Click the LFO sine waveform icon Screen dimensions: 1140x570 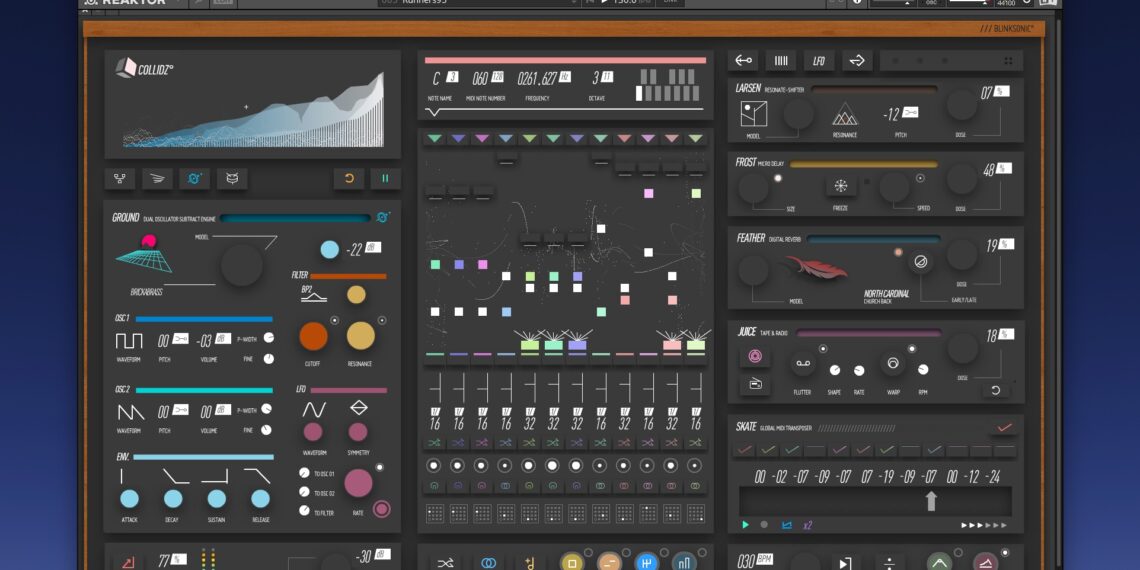click(x=314, y=409)
